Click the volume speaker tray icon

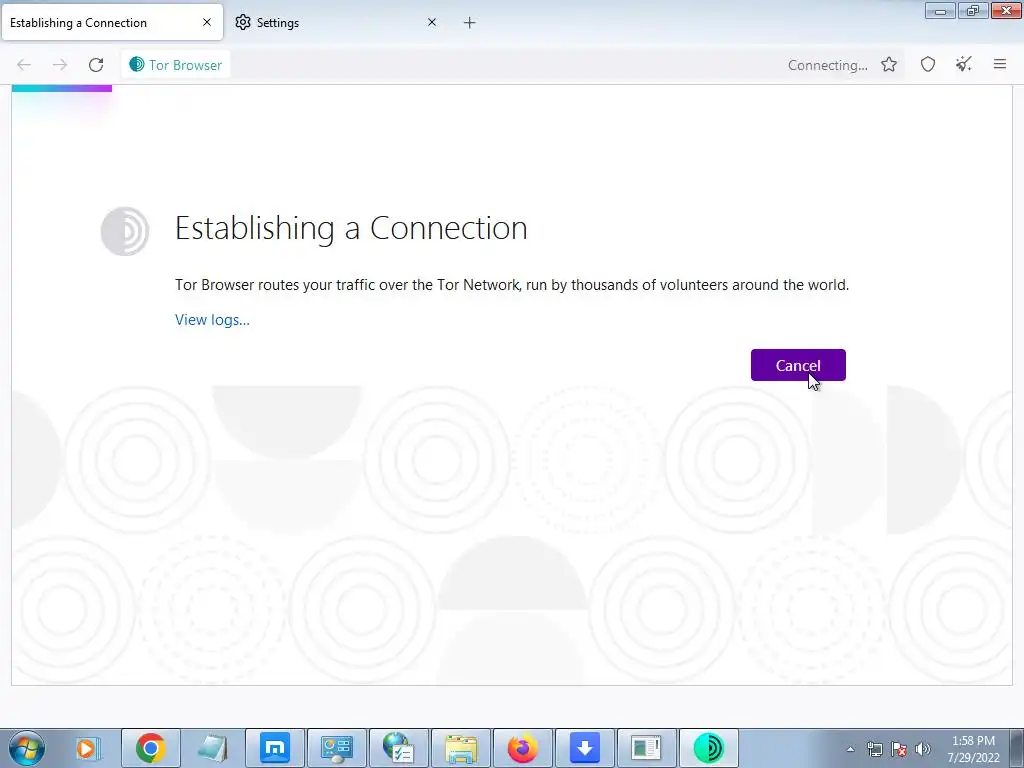(923, 749)
